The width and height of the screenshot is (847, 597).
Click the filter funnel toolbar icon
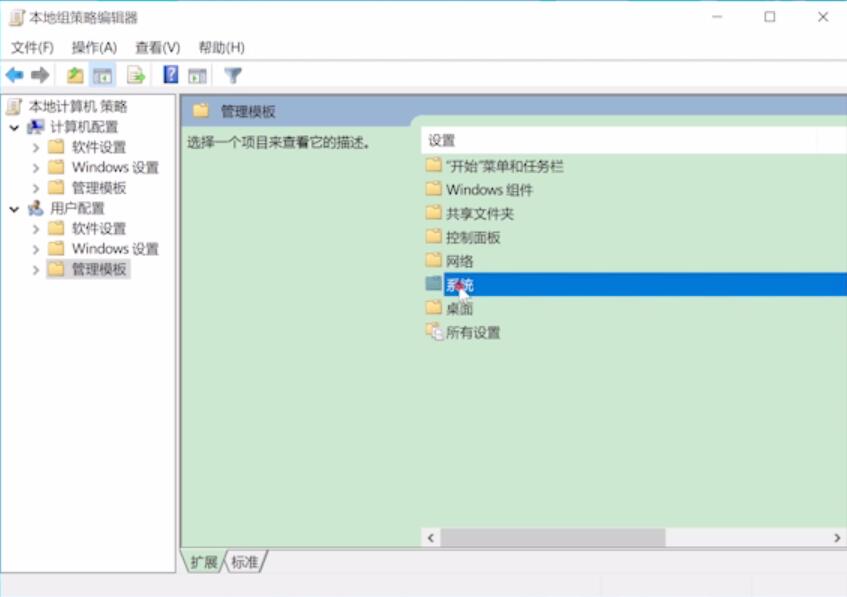(233, 75)
